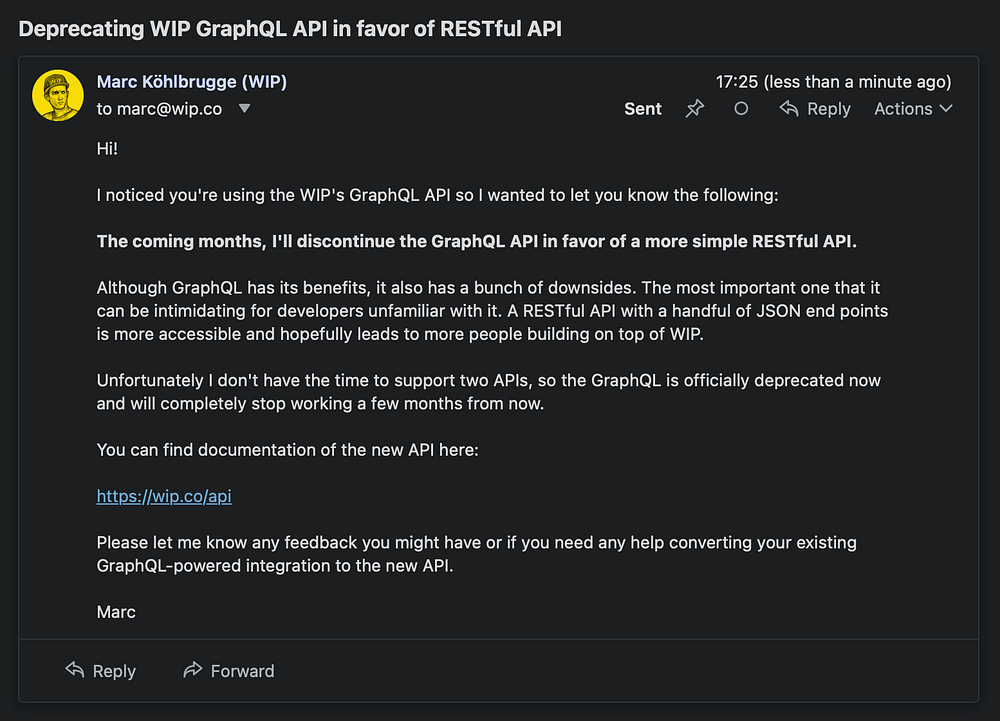Open the Actions dropdown menu

tap(913, 109)
